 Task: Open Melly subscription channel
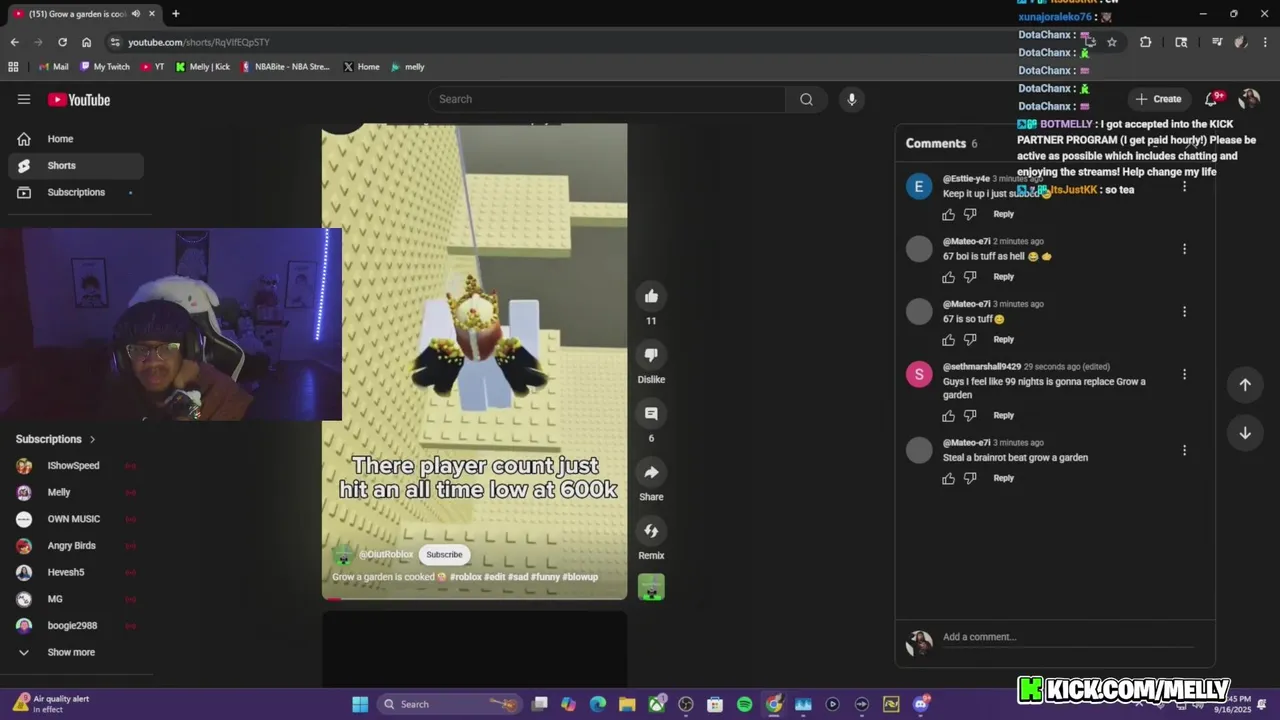tap(76, 492)
